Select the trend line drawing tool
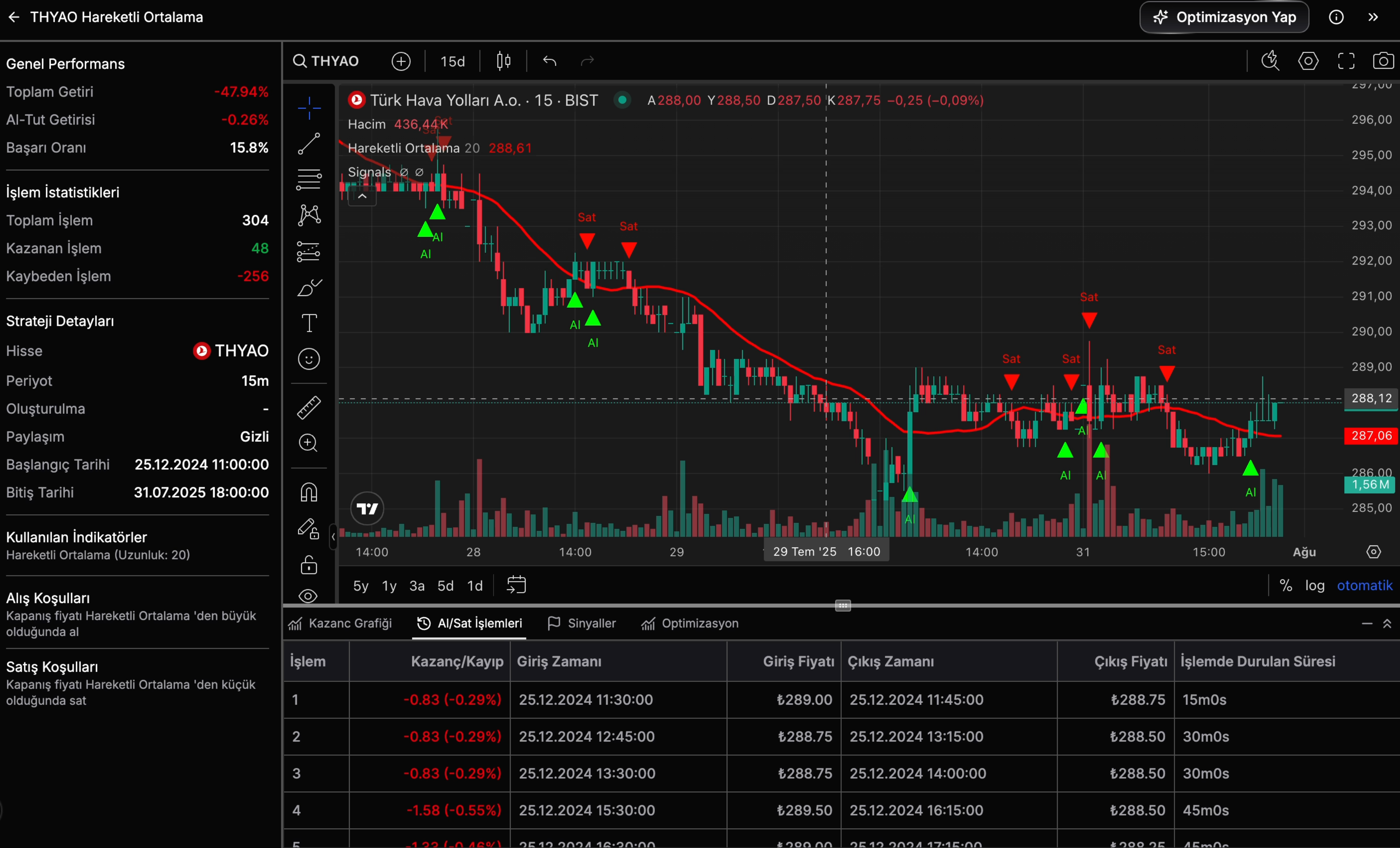The width and height of the screenshot is (1400, 848). (x=309, y=144)
